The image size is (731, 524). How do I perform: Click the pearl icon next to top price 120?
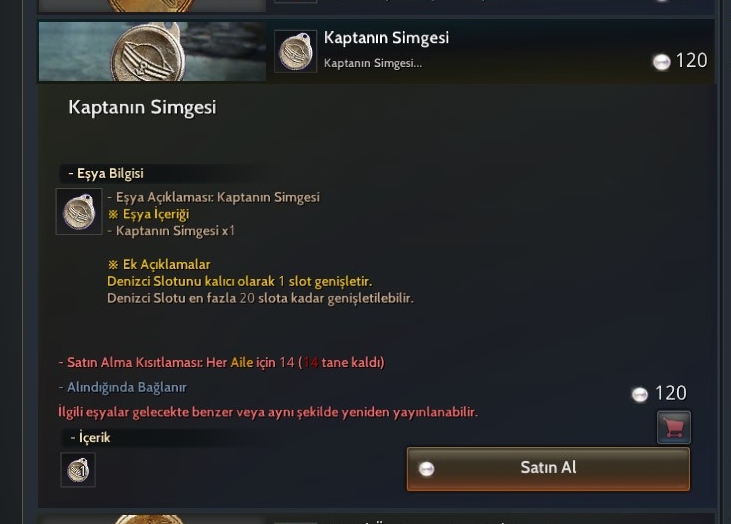661,62
